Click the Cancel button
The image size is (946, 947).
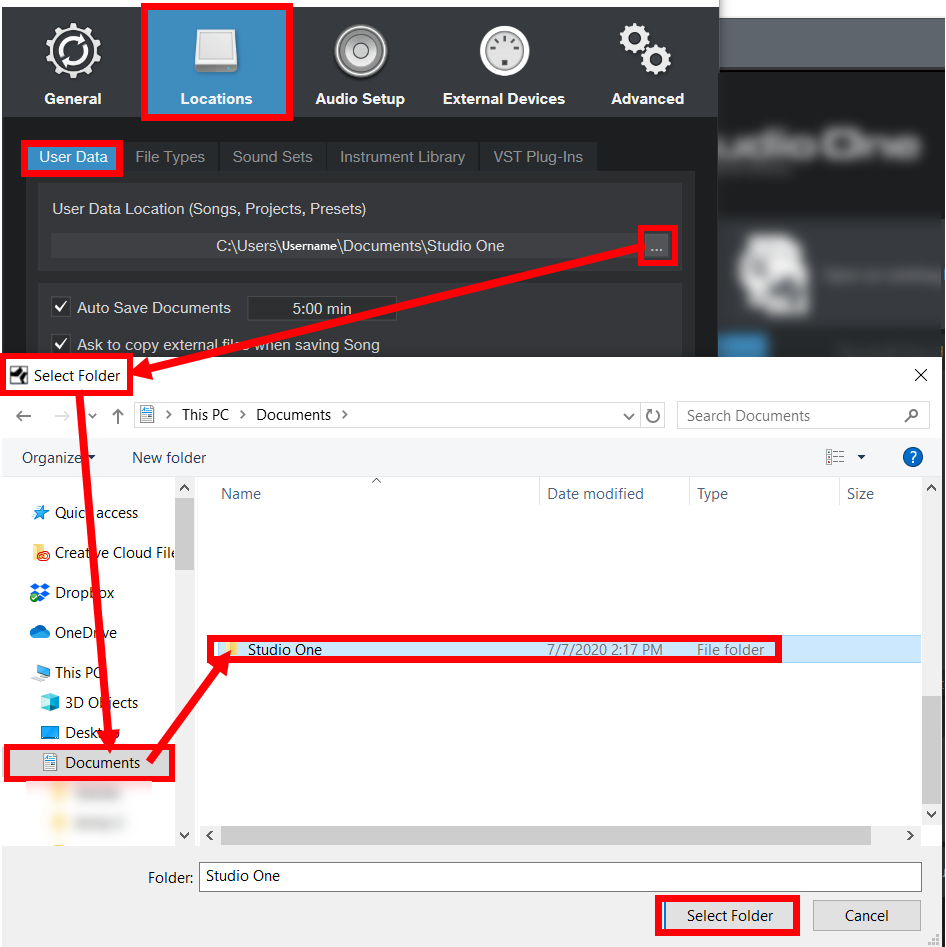click(866, 916)
